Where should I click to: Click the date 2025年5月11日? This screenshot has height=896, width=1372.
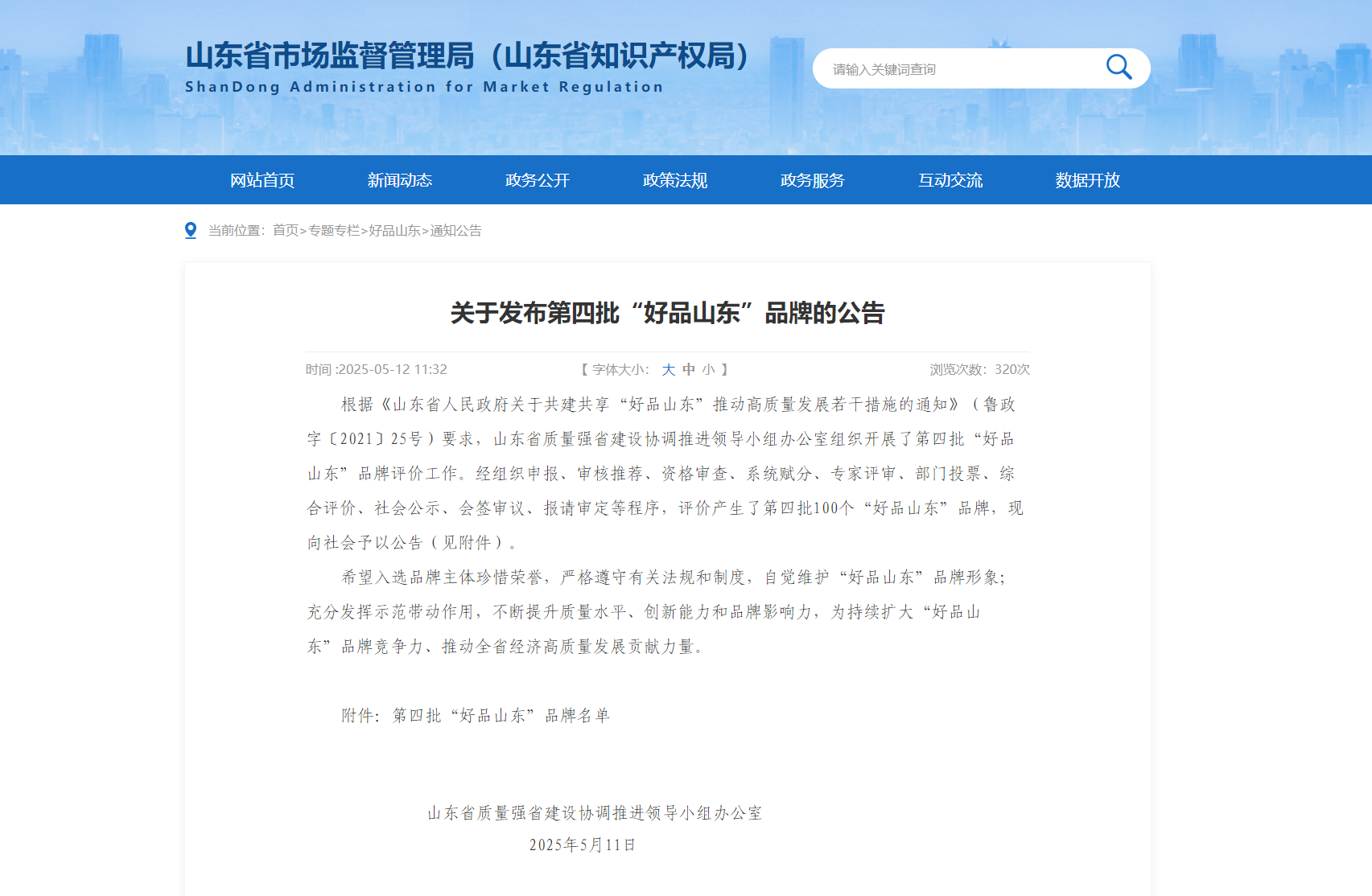pos(583,845)
